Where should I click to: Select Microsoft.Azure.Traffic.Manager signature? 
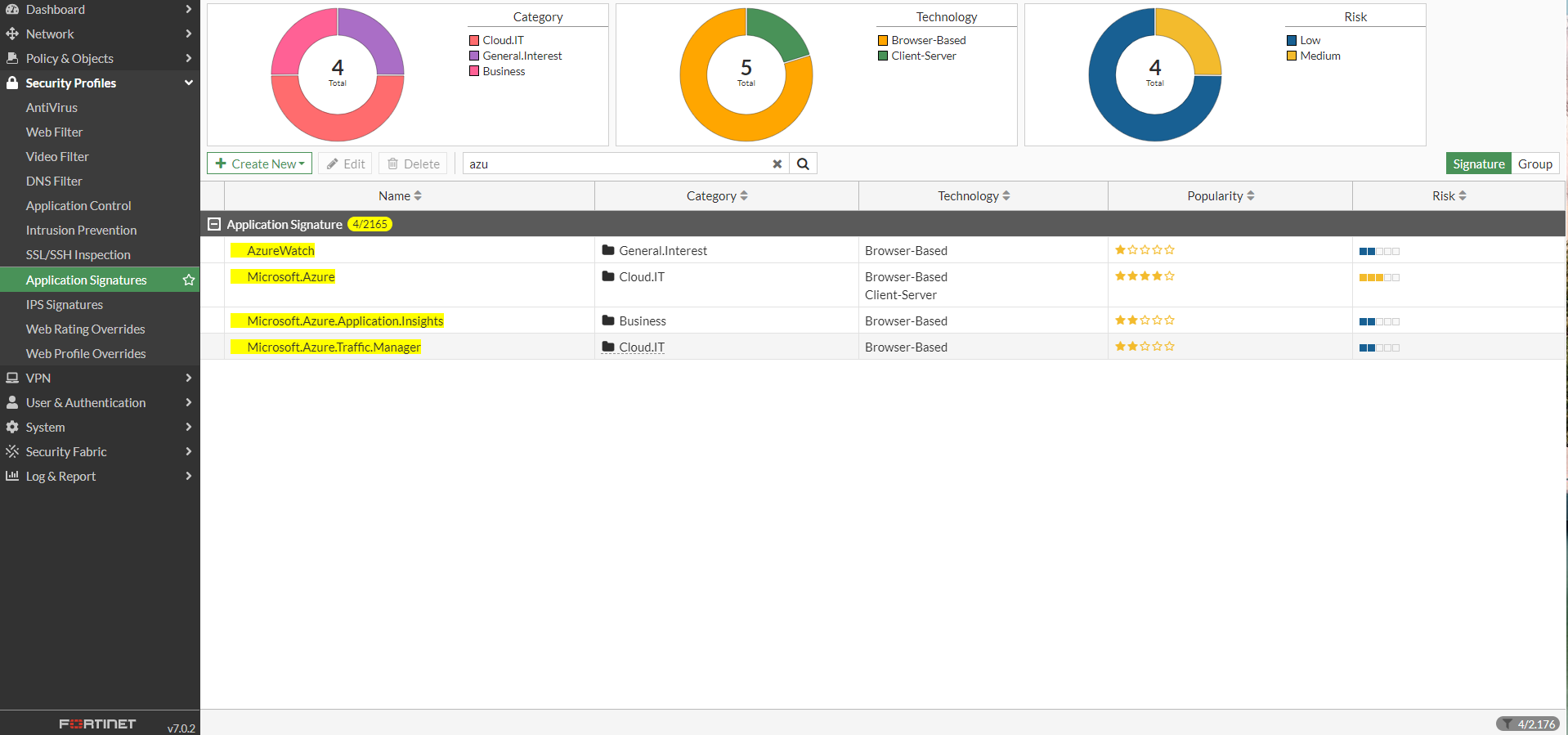334,347
